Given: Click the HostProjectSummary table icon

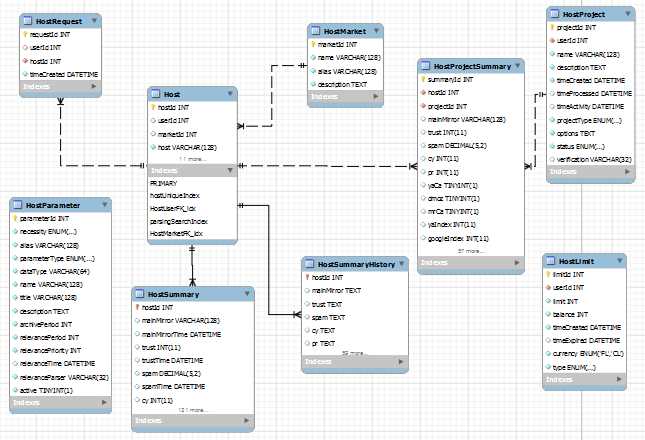Looking at the screenshot, I should point(426,66).
